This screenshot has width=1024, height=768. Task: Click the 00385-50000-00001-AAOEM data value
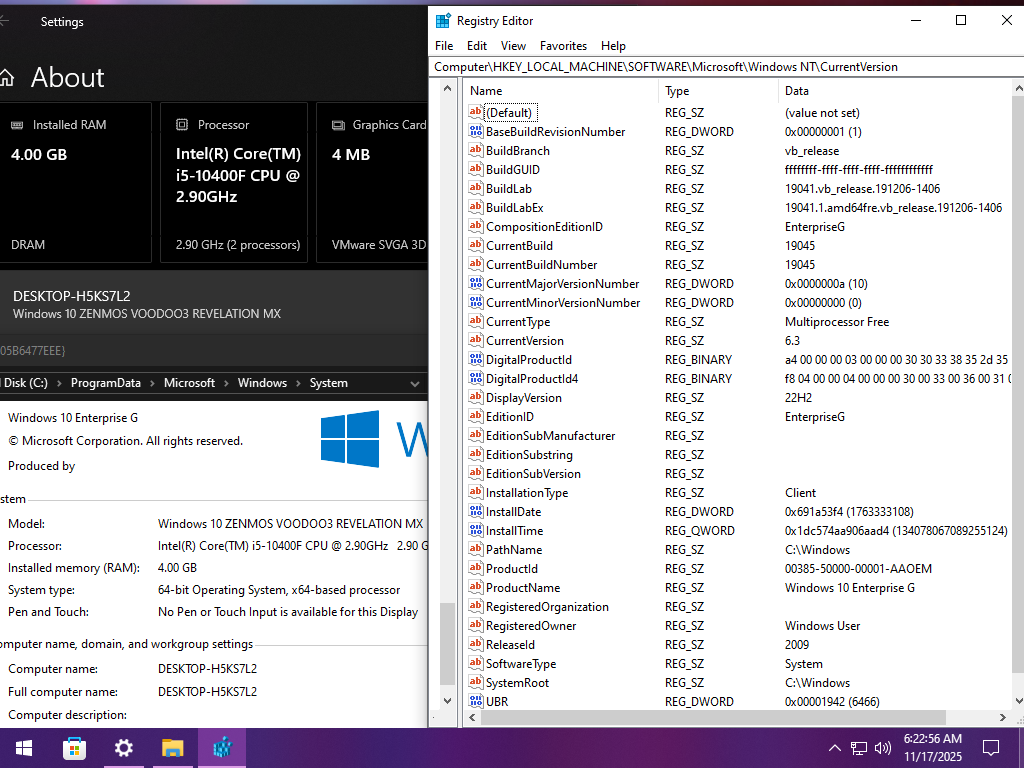click(858, 569)
